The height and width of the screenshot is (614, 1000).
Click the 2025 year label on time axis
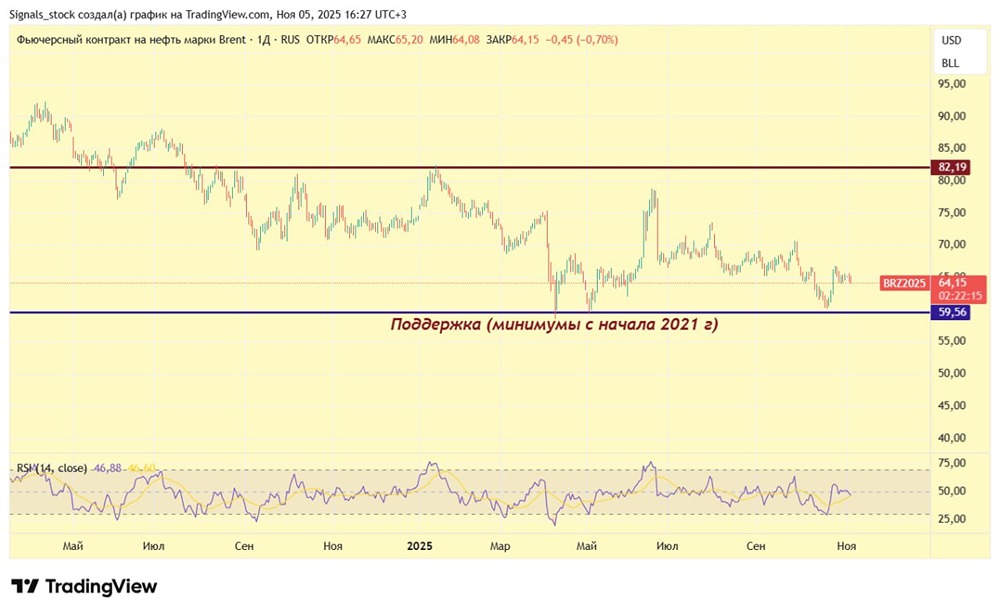click(x=420, y=546)
